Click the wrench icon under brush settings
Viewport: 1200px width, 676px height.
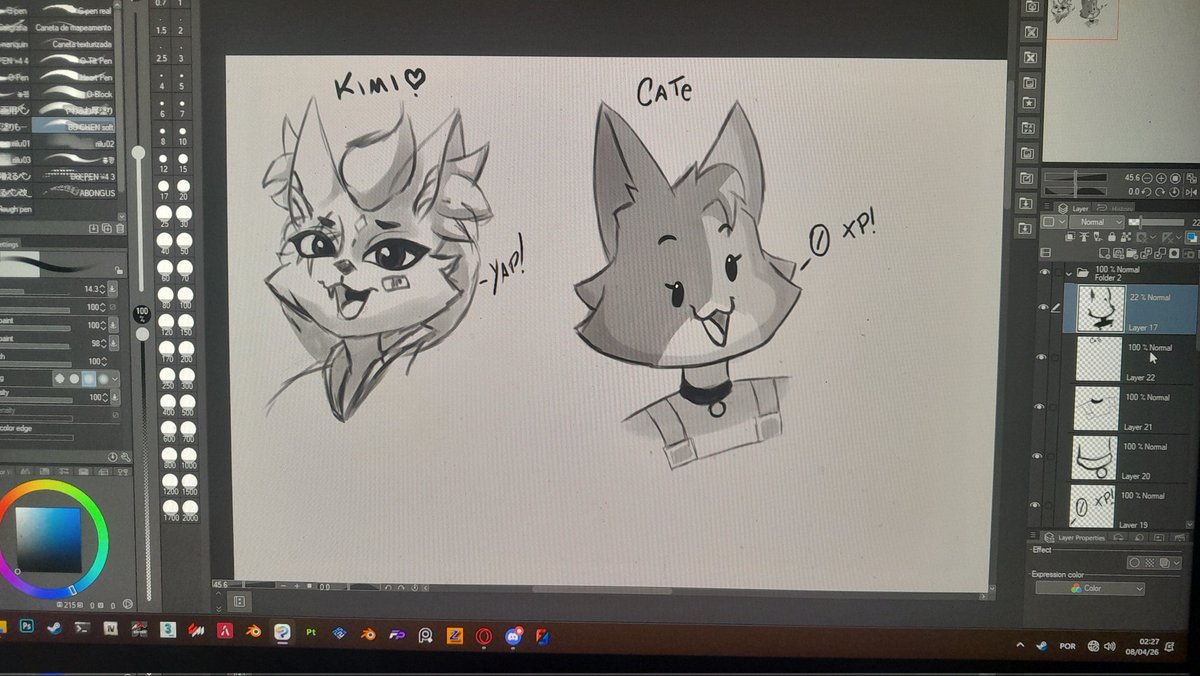point(125,457)
